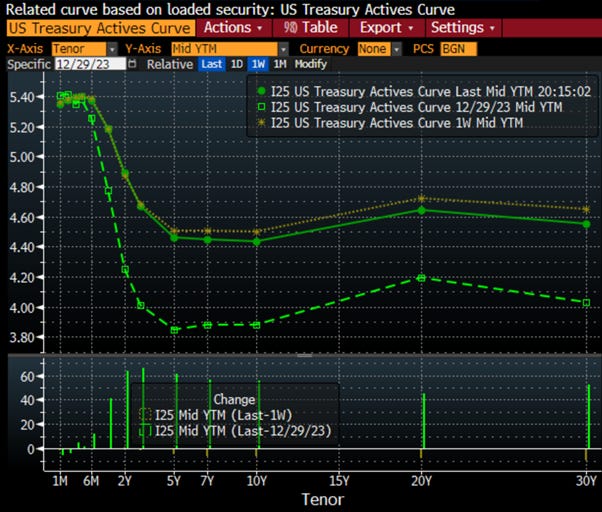Toggle the 1D relative curve
Screen dimensions: 602x512
coord(236,64)
